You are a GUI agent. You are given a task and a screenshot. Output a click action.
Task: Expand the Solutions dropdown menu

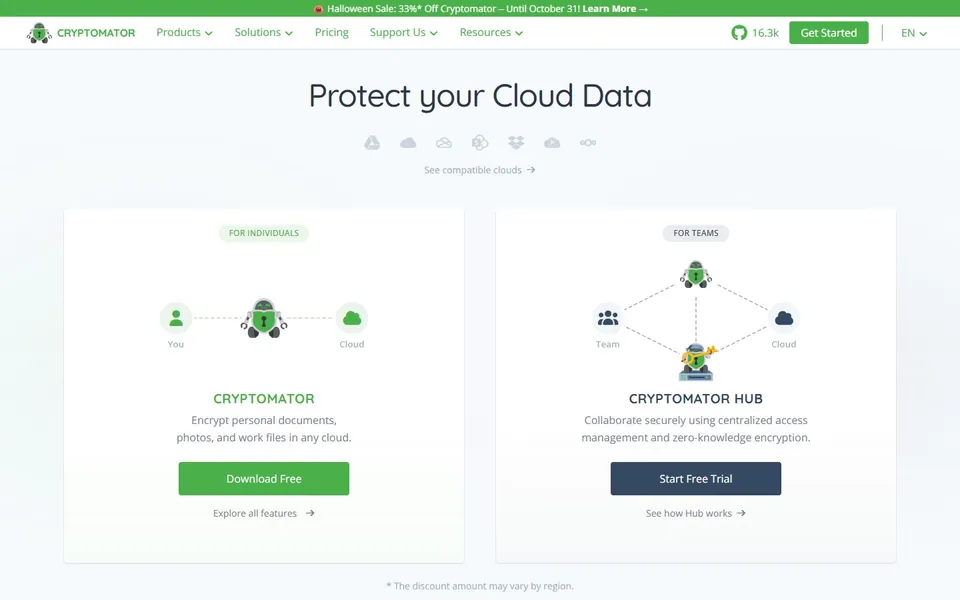click(263, 32)
